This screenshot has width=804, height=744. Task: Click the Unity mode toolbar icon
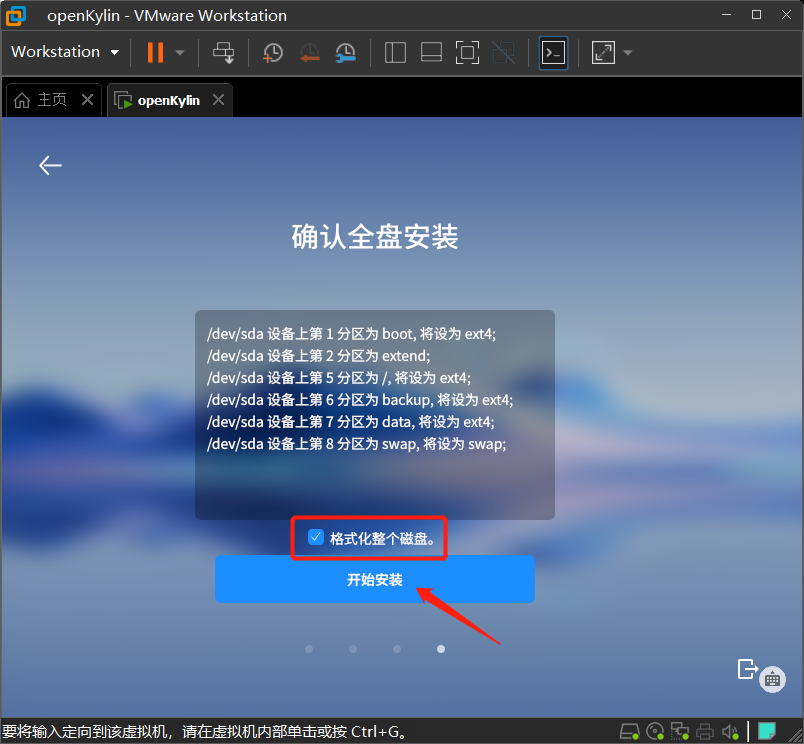pos(504,52)
